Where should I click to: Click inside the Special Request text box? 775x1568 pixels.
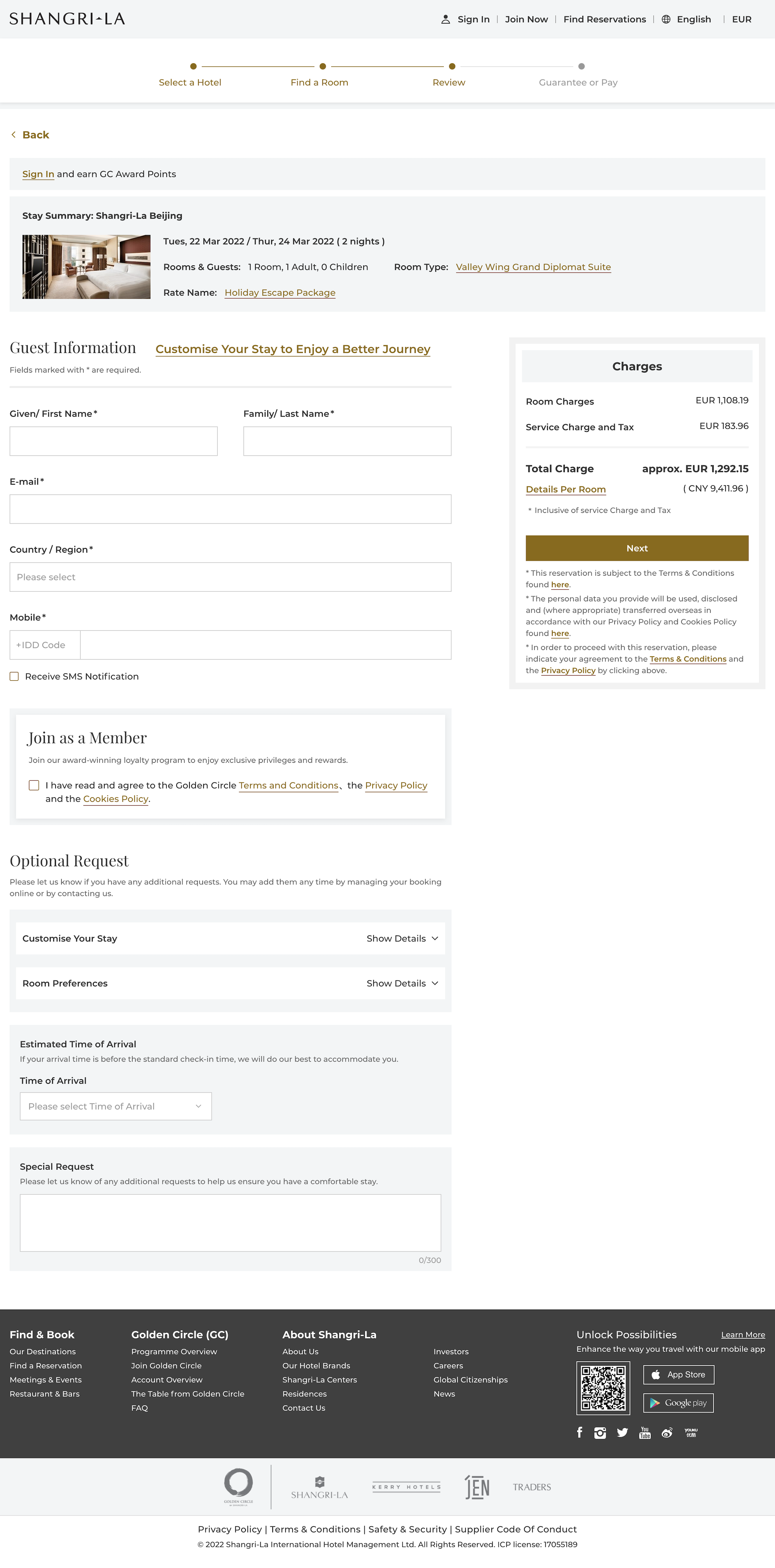pos(230,1222)
